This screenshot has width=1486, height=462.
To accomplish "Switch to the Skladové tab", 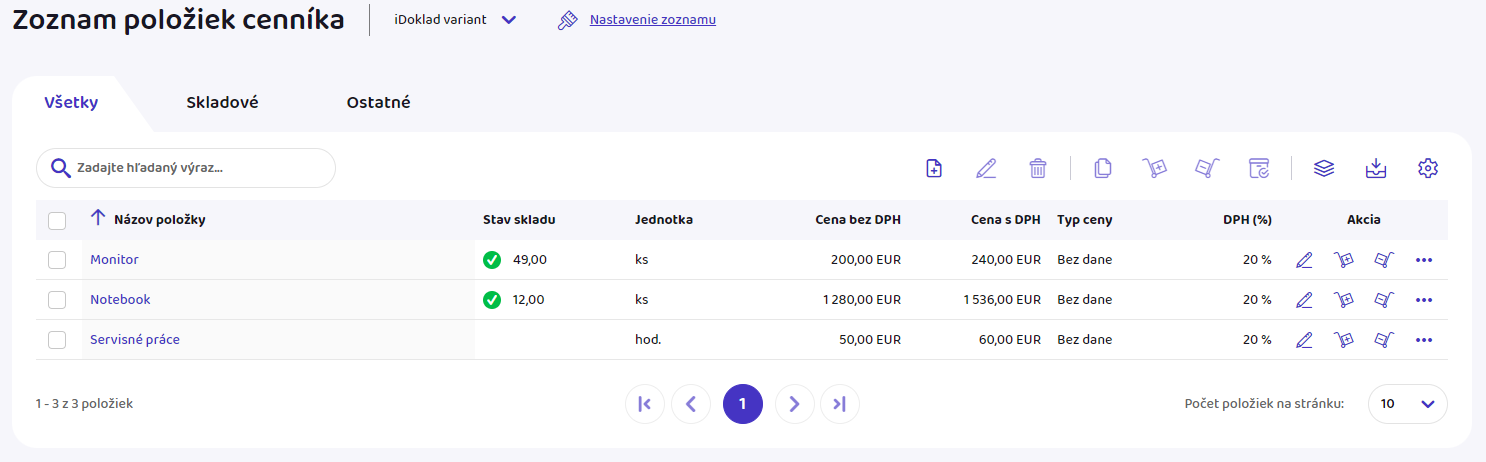I will pos(222,102).
